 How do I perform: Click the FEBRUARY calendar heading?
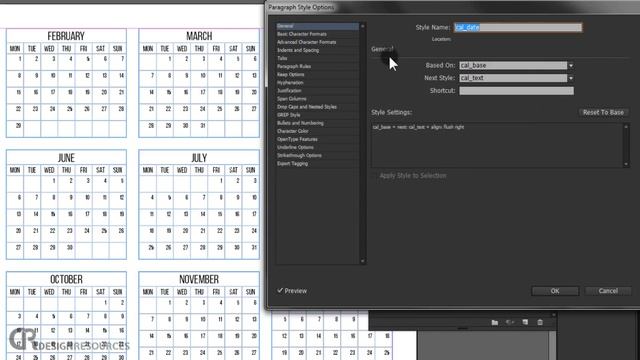(x=66, y=36)
